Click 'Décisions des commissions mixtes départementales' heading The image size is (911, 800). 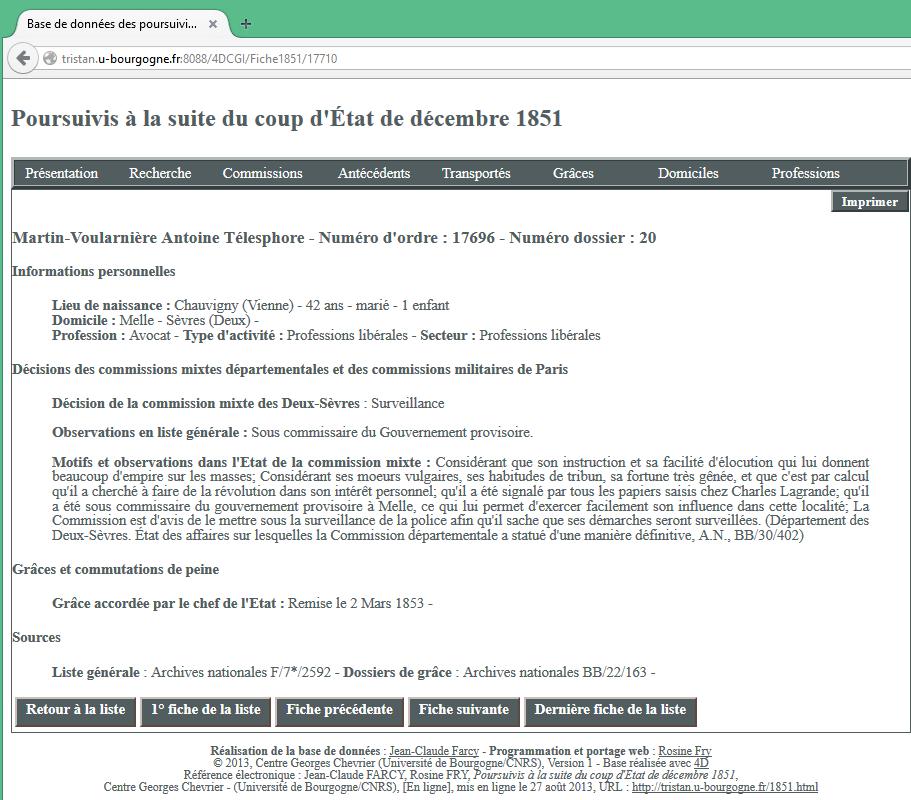click(290, 369)
